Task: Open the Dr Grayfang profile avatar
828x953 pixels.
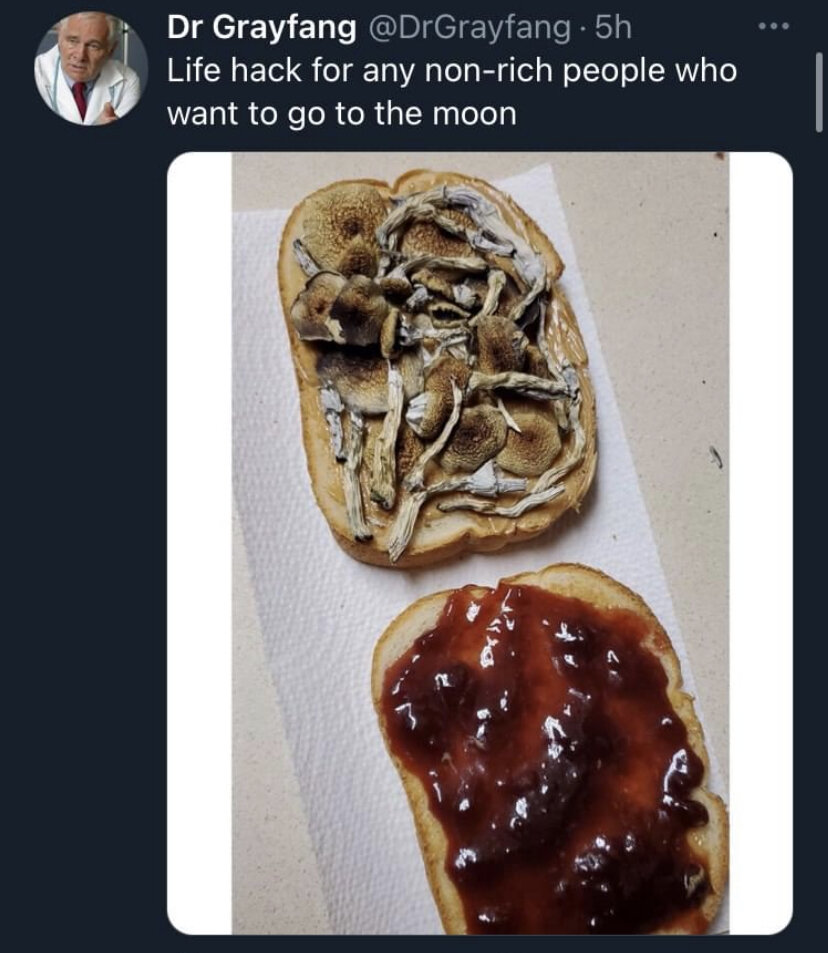Action: (90, 69)
